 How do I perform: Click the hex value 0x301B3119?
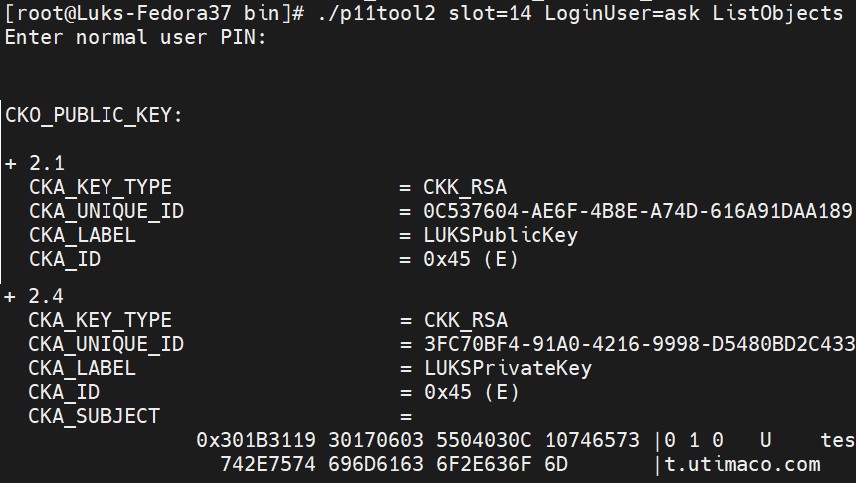click(256, 440)
